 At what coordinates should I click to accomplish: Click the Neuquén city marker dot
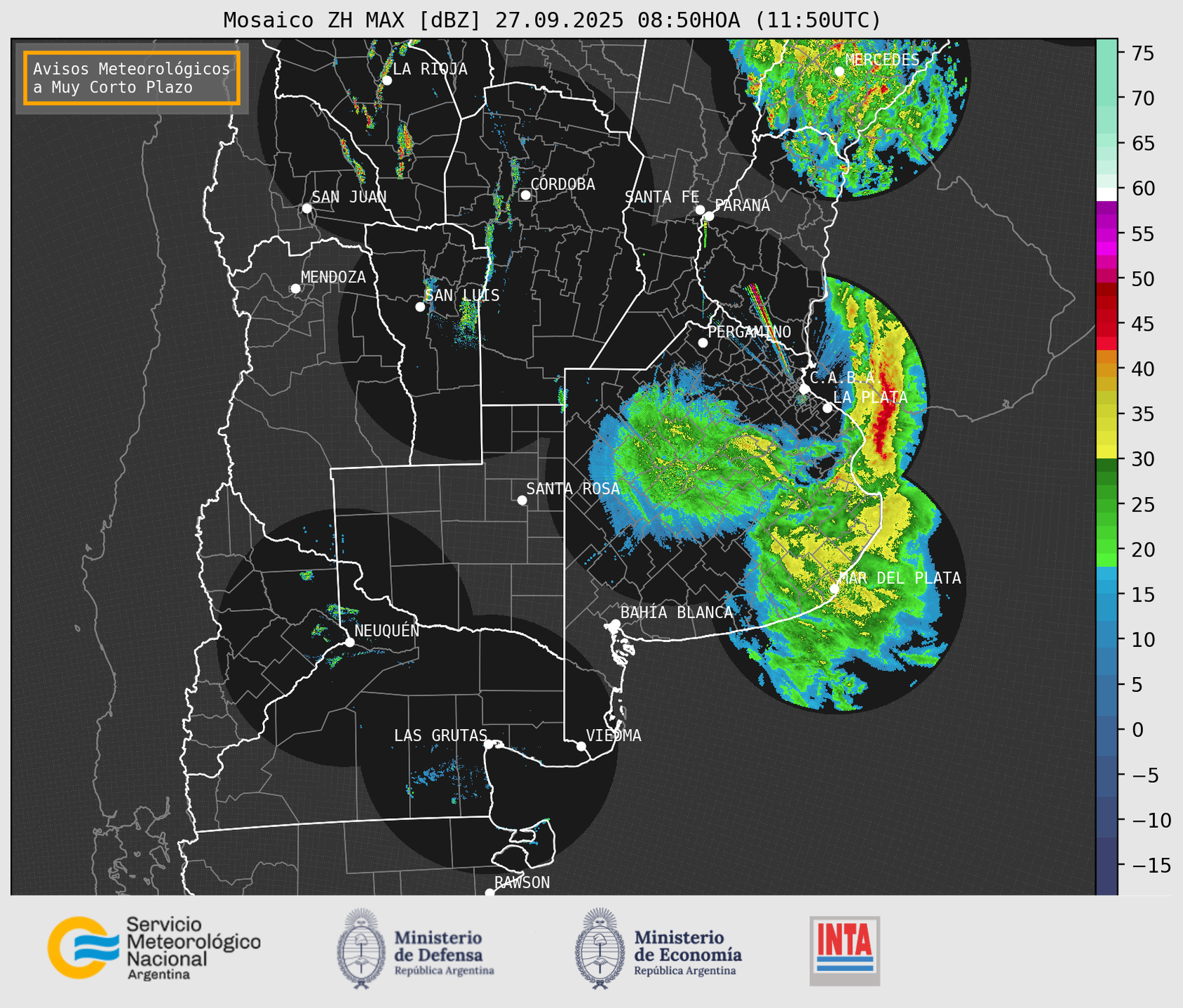[349, 642]
